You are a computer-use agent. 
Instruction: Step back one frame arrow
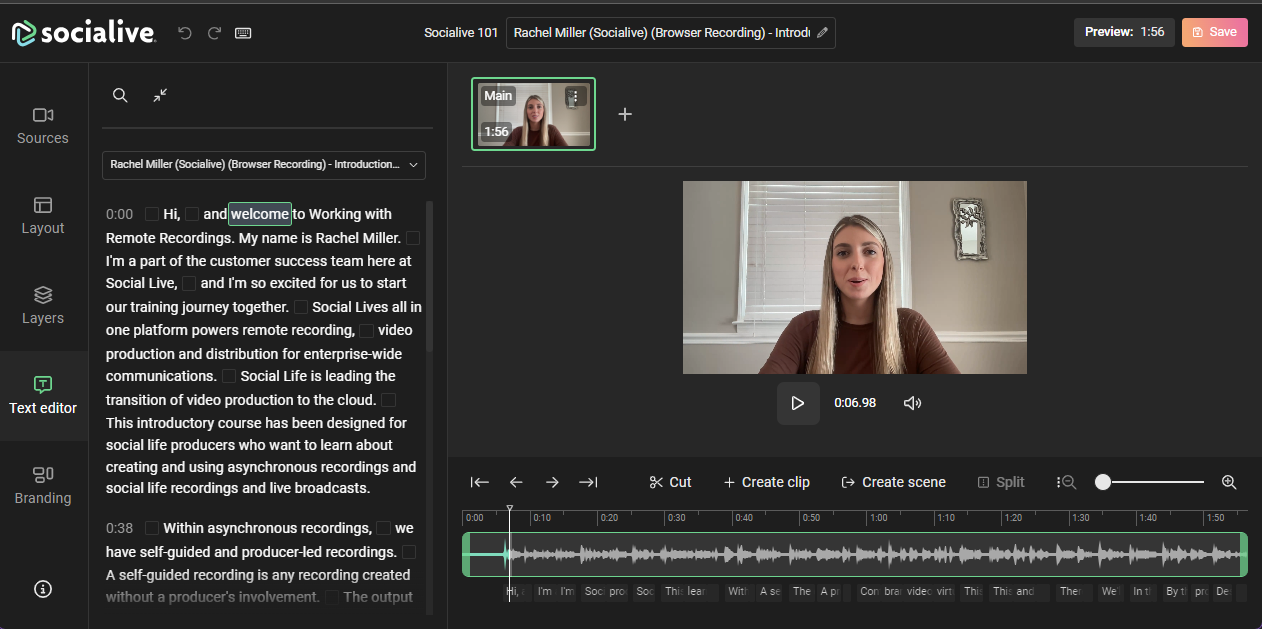point(516,482)
